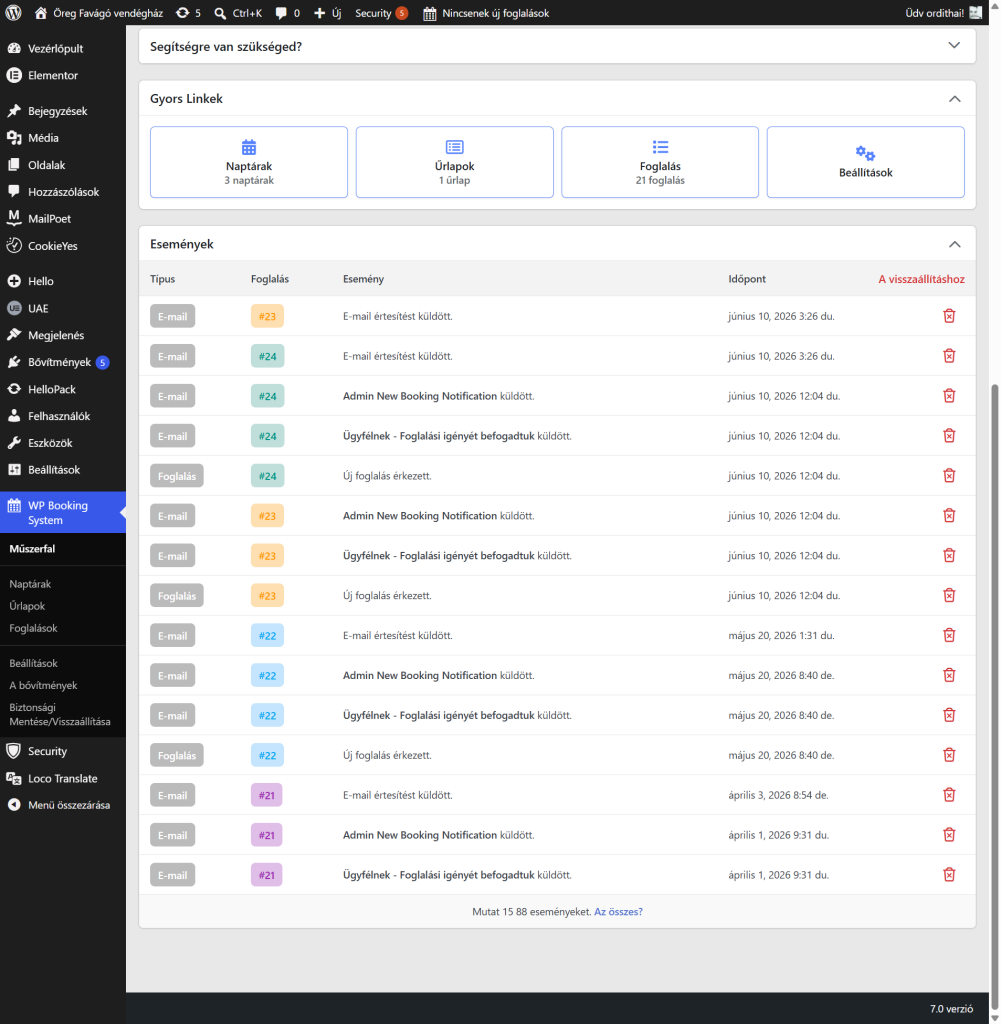Open comments bubble in admin bar
The height and width of the screenshot is (1024, 1001).
287,13
